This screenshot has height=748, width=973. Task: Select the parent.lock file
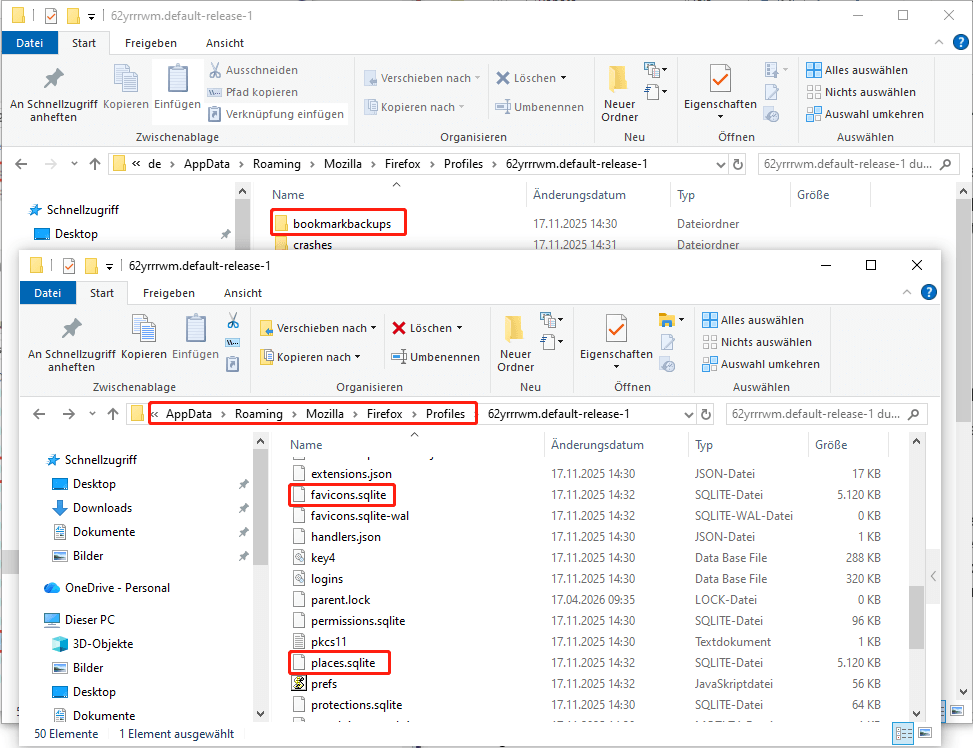tap(340, 600)
